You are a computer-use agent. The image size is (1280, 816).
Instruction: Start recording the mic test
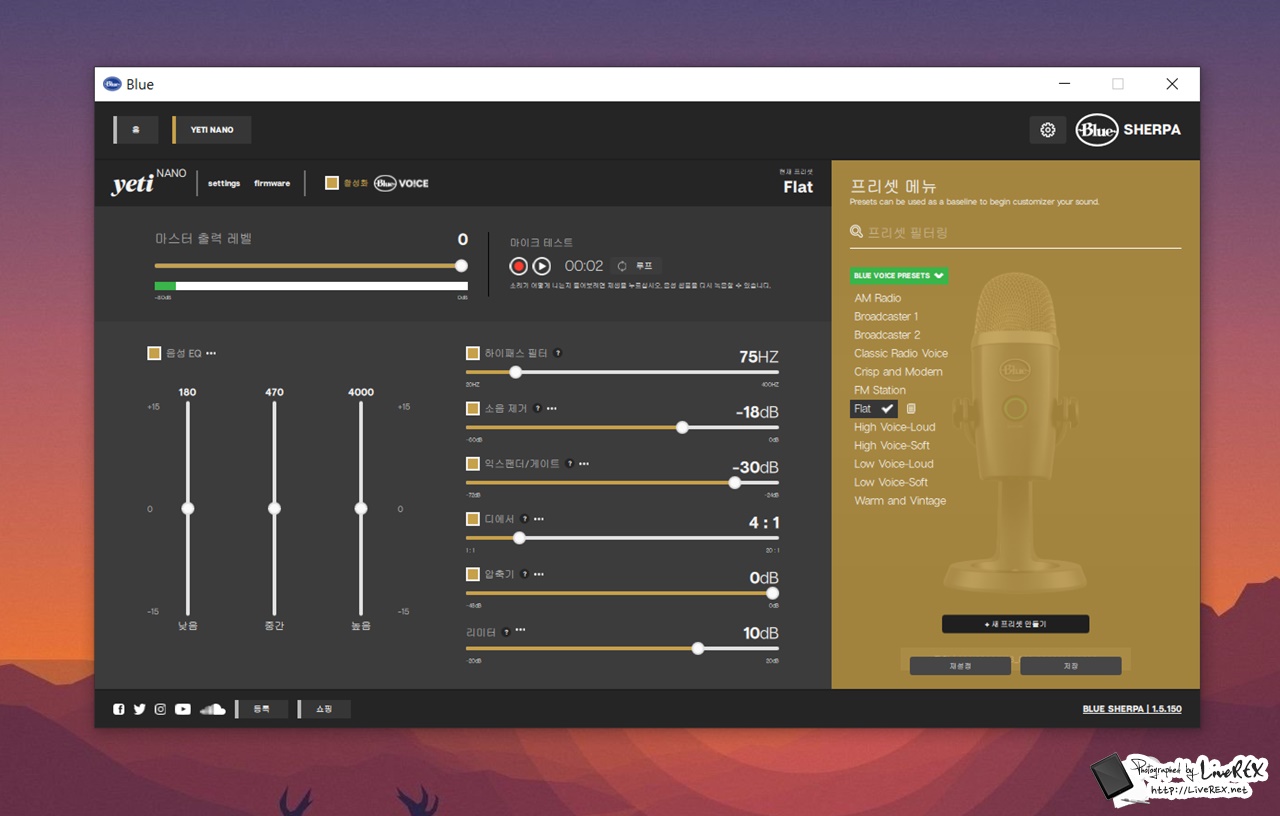(x=518, y=266)
